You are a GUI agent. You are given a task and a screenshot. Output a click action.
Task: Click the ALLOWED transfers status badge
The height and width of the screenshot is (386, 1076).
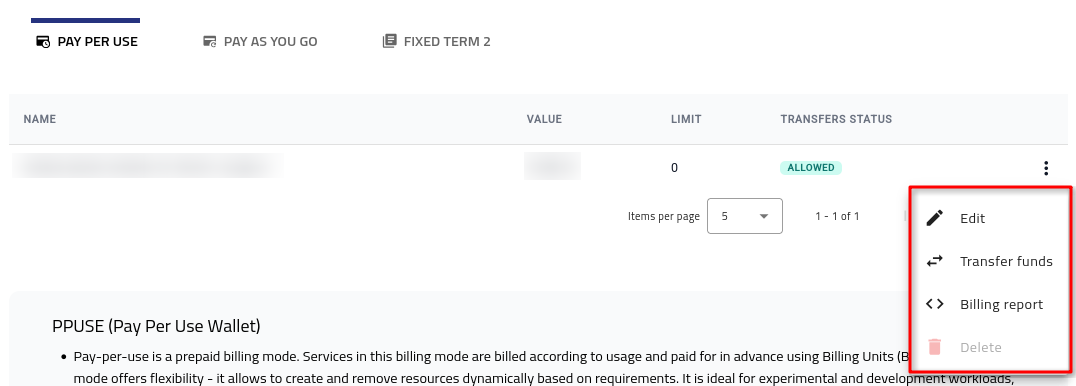tap(810, 168)
